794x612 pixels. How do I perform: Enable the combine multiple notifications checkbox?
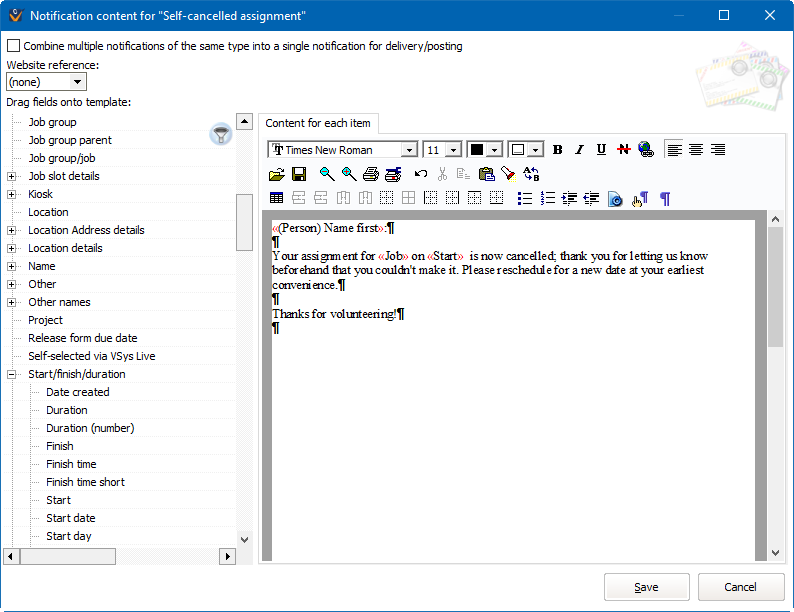(x=13, y=46)
